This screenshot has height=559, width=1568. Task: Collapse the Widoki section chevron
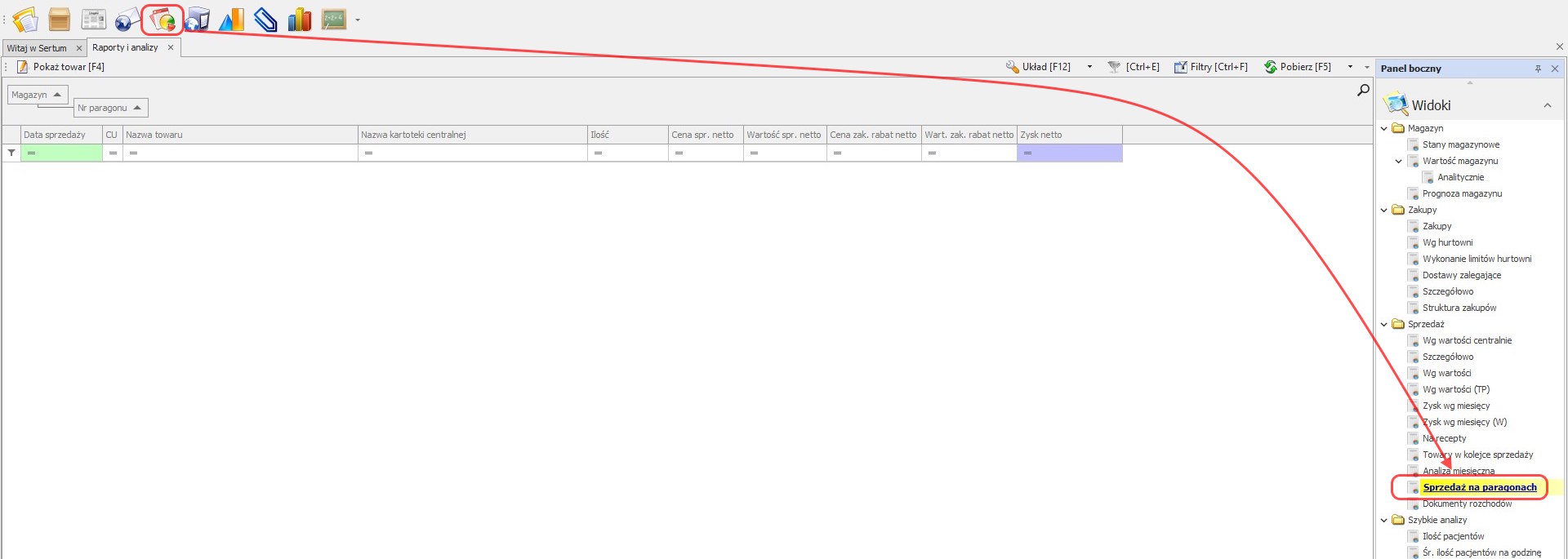(x=1547, y=105)
